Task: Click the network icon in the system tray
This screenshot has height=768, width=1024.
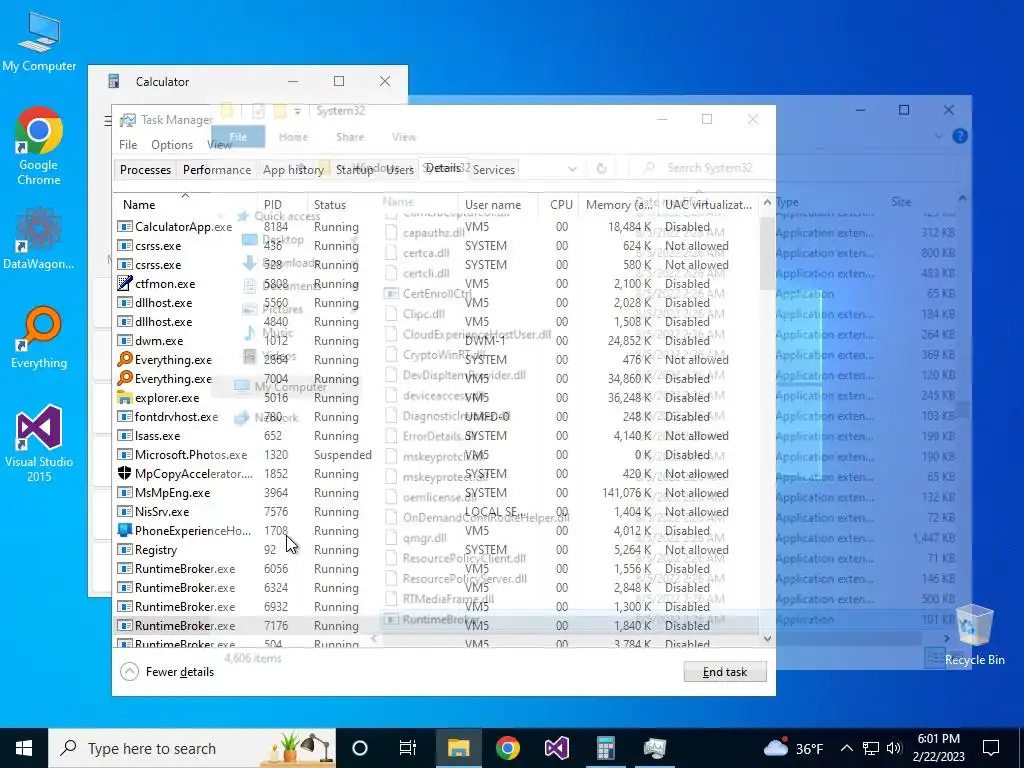Action: (x=871, y=748)
